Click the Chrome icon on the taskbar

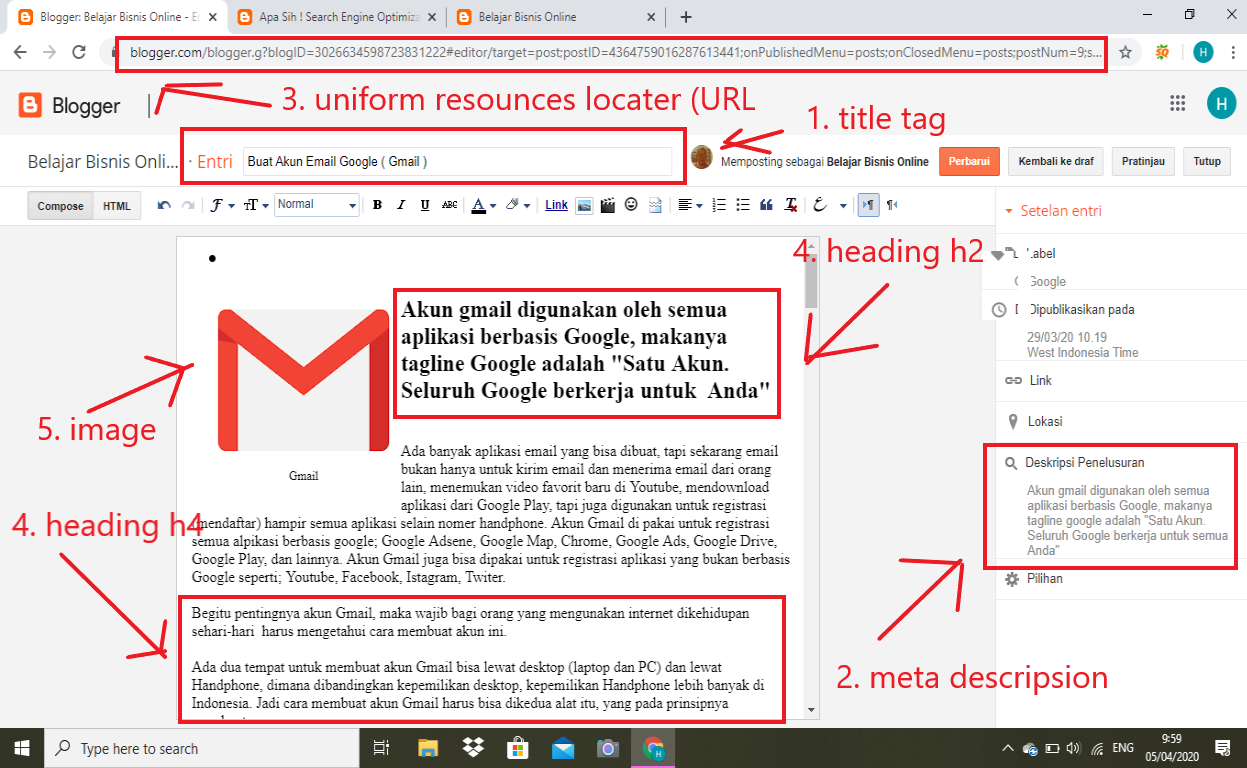653,747
